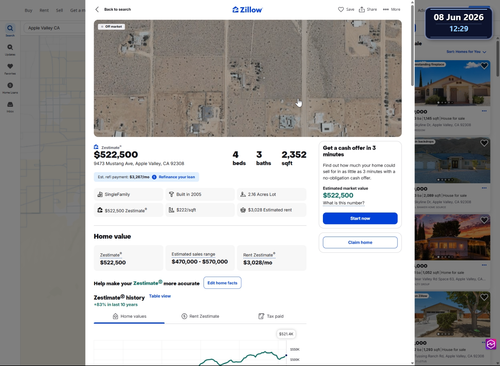500x366 pixels.
Task: Click the Rent menu in the background page
Action: tap(44, 10)
